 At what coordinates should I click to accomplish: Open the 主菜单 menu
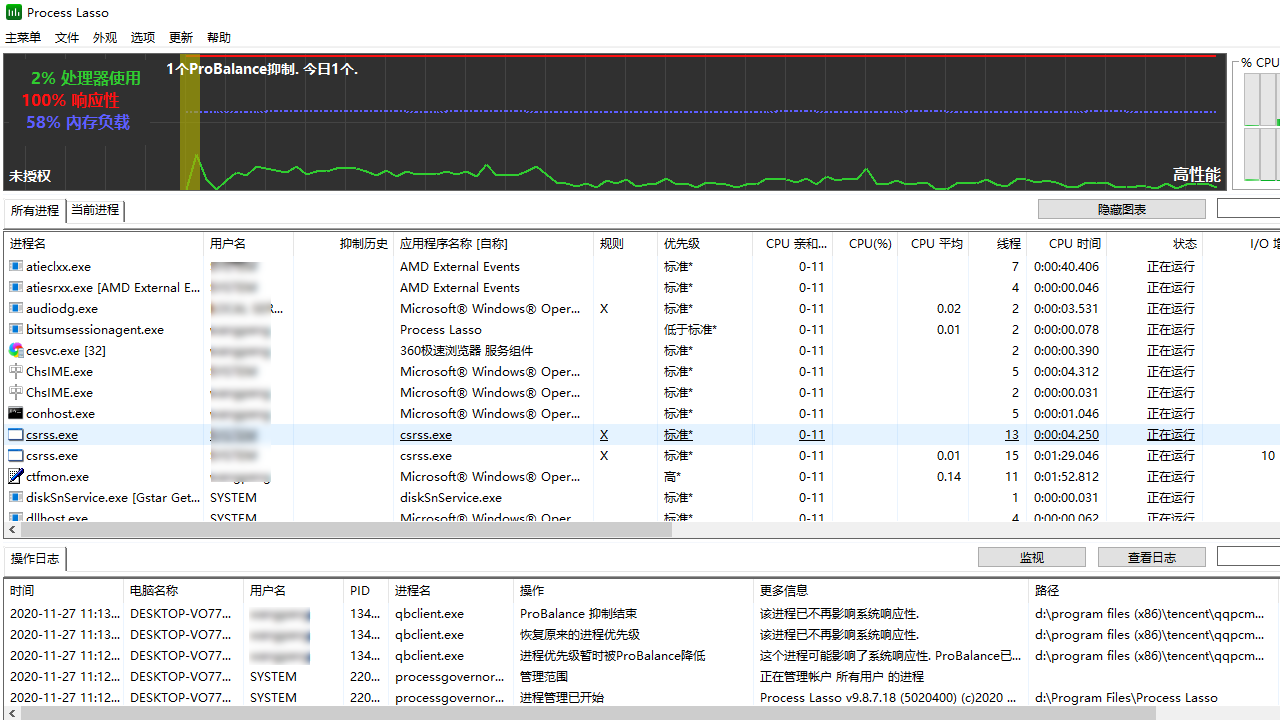[23, 38]
